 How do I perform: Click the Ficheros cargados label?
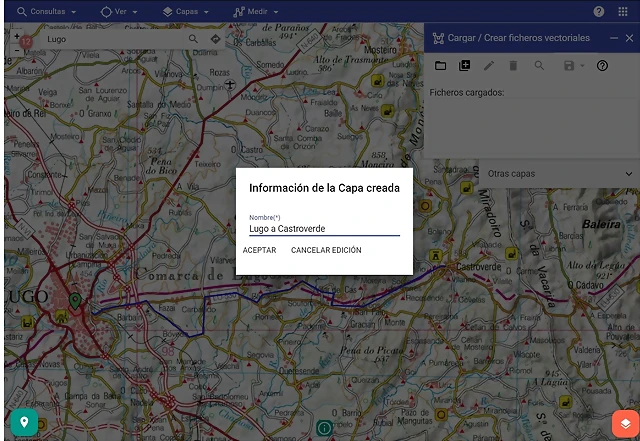467,93
